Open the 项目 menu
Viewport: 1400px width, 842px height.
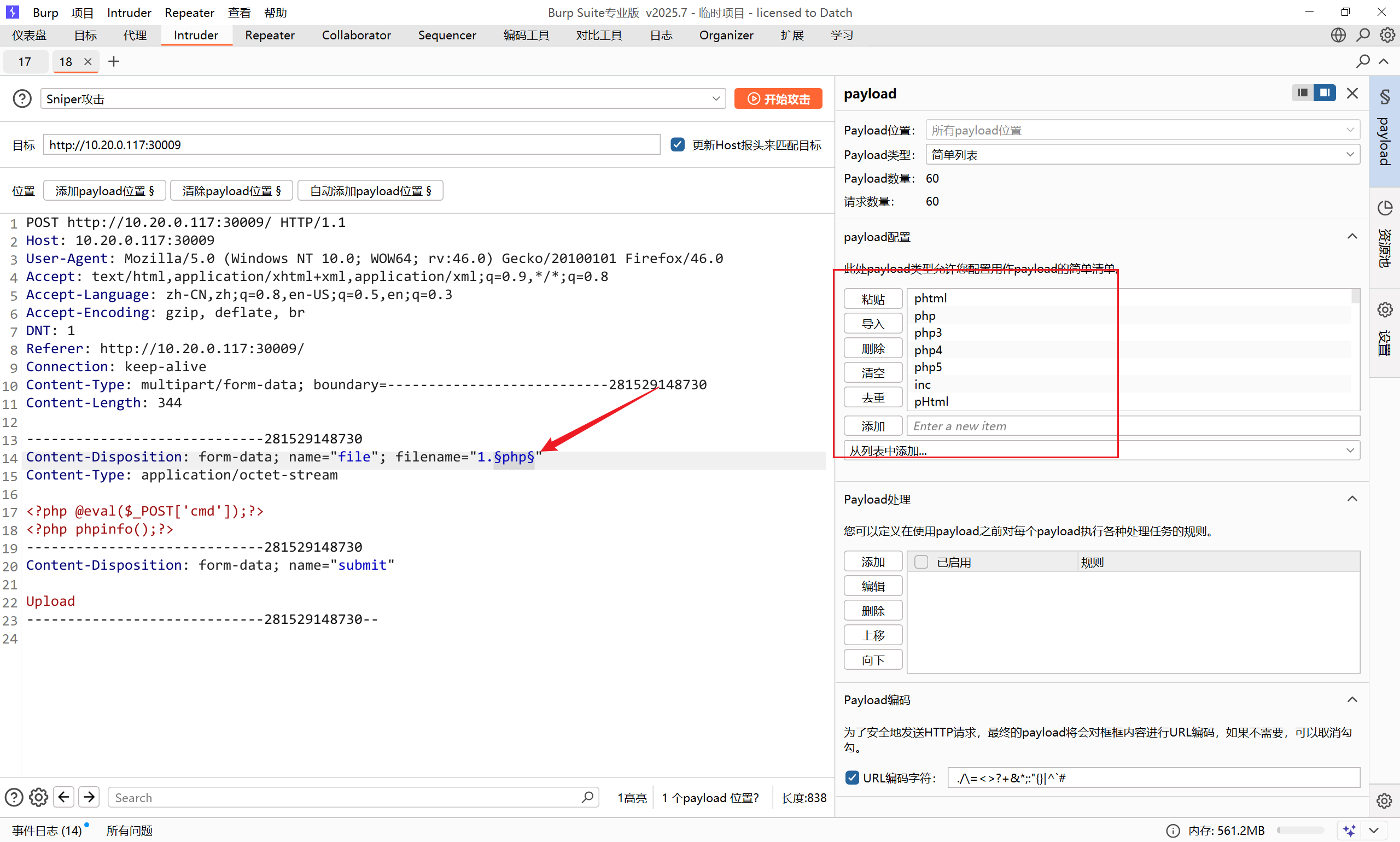(81, 13)
